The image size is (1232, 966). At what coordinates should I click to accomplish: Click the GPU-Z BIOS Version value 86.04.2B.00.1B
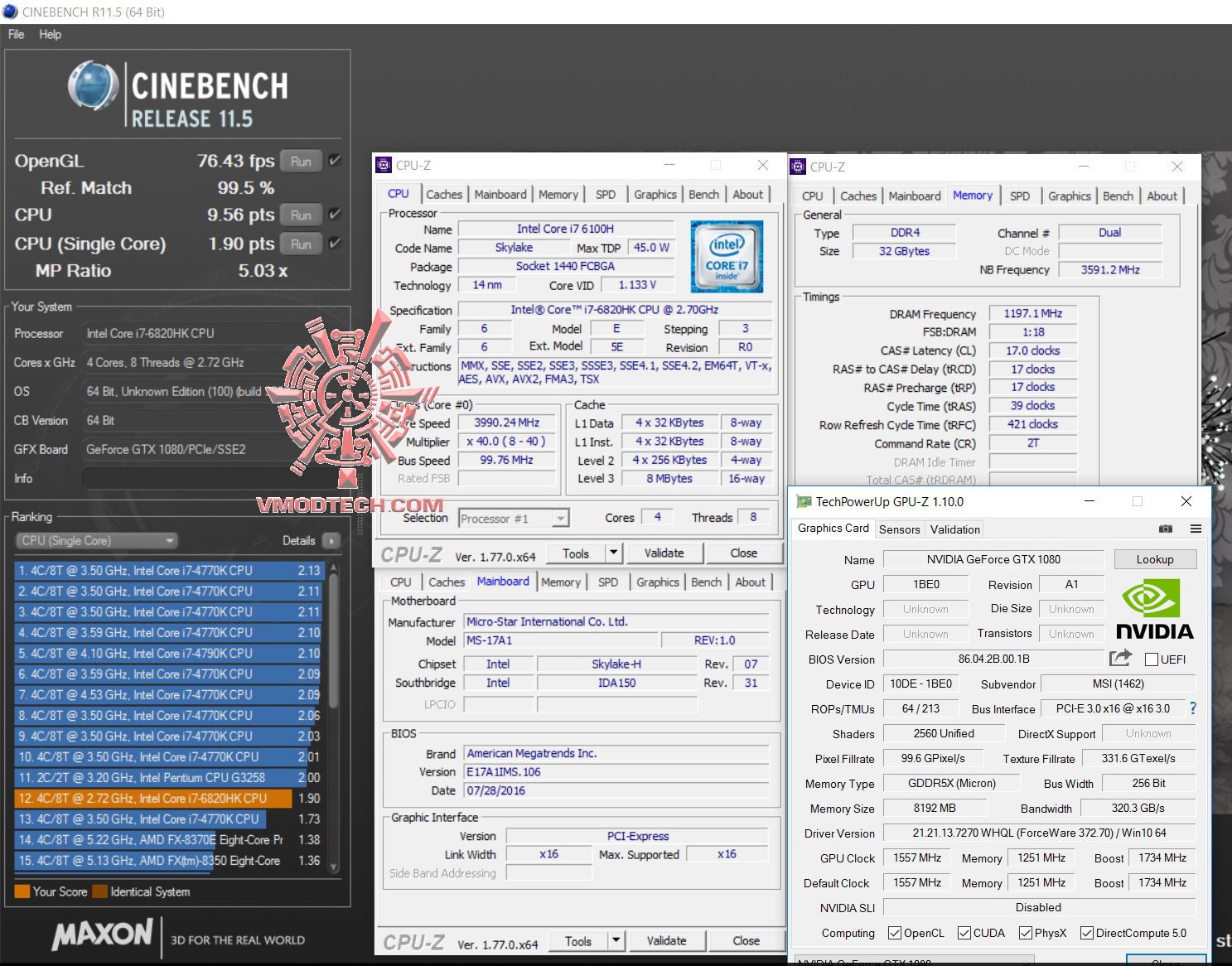click(994, 659)
